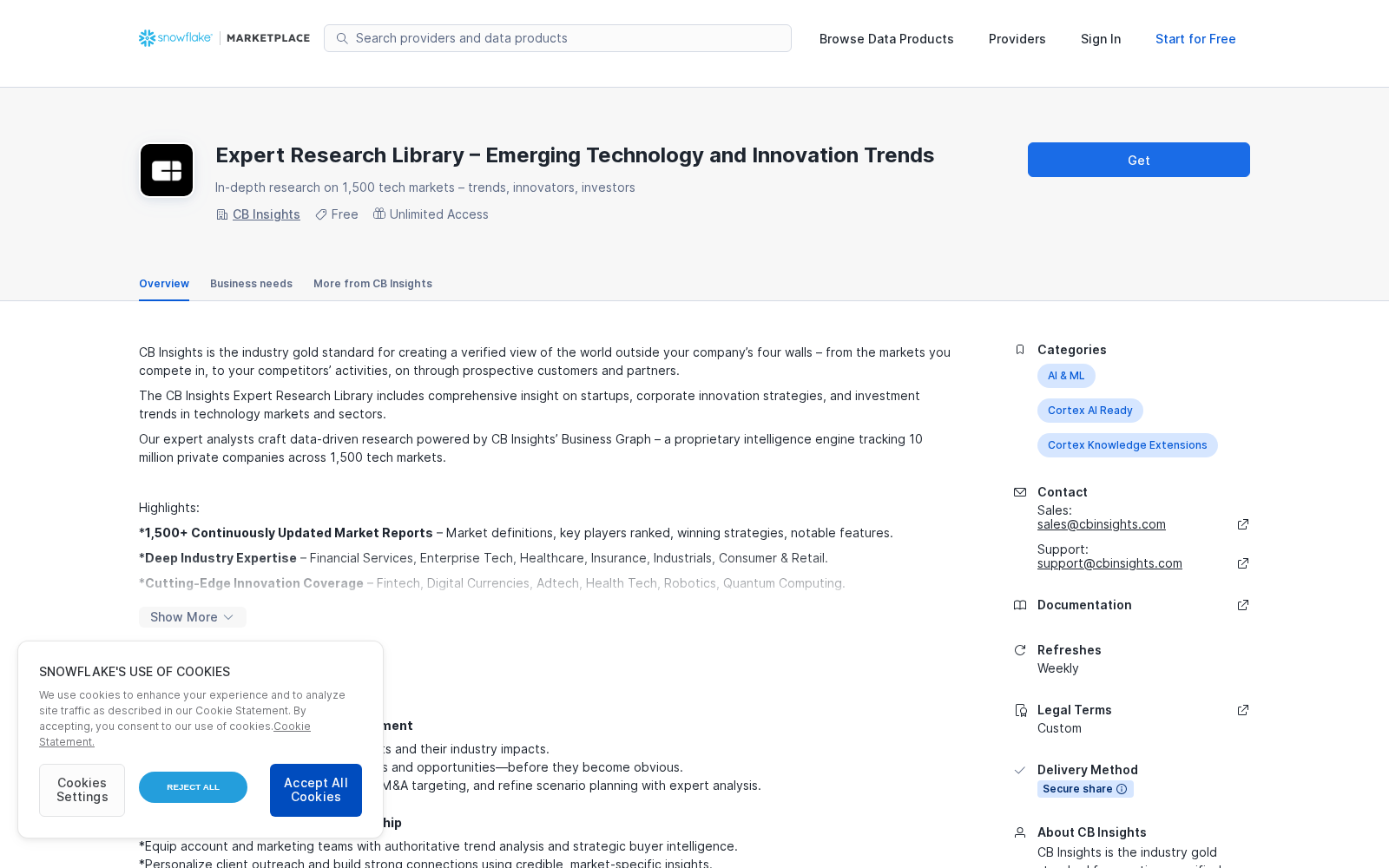This screenshot has height=868, width=1389.
Task: Click REJECT ALL cookies button
Action: pyautogui.click(x=193, y=787)
